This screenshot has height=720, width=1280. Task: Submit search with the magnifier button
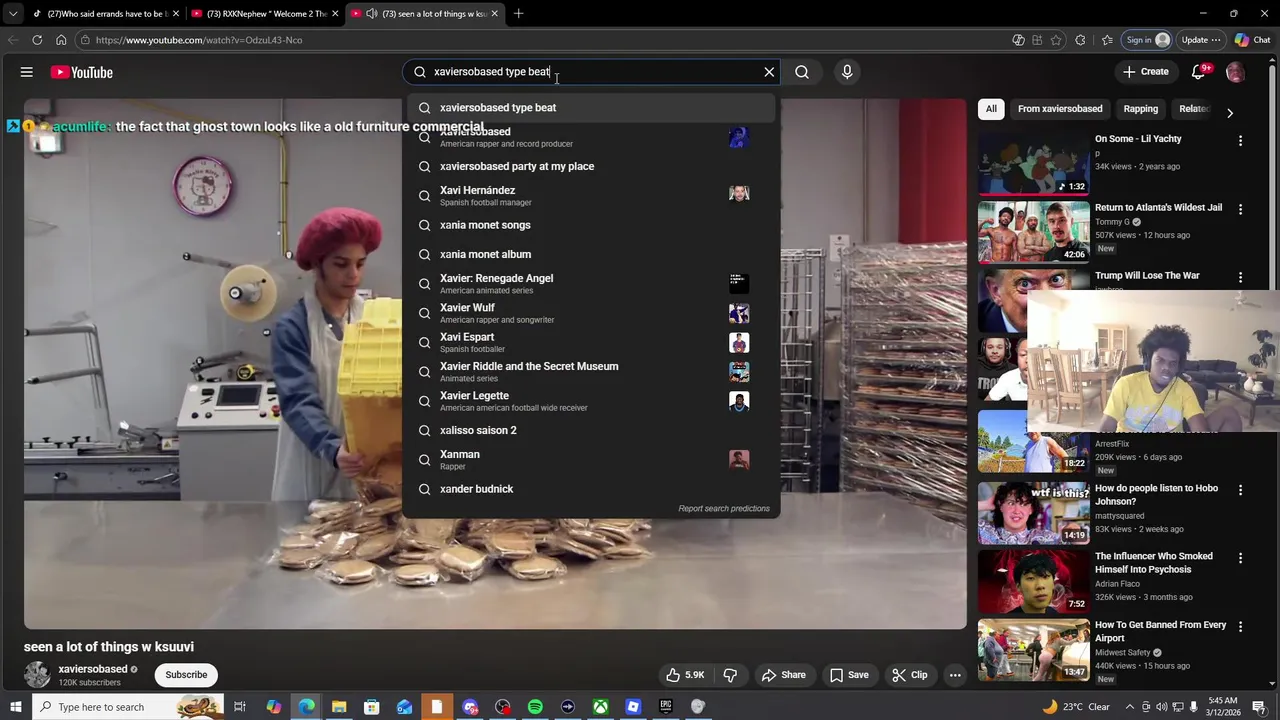pyautogui.click(x=802, y=72)
